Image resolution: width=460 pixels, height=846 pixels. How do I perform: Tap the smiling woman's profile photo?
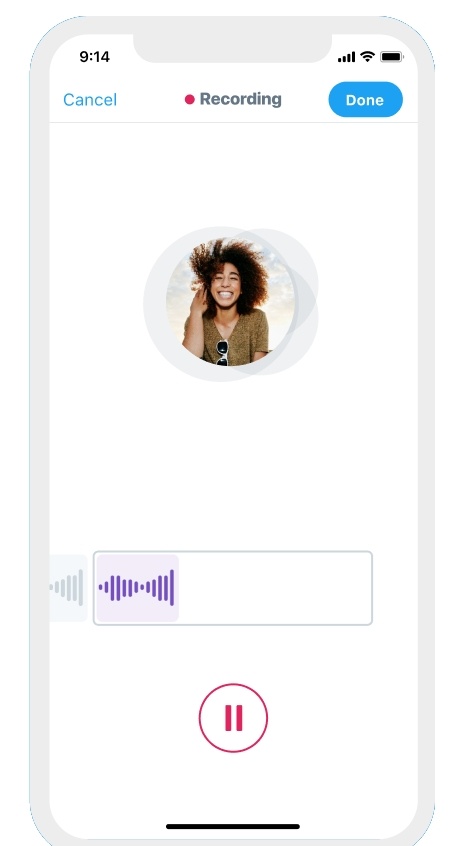click(230, 302)
